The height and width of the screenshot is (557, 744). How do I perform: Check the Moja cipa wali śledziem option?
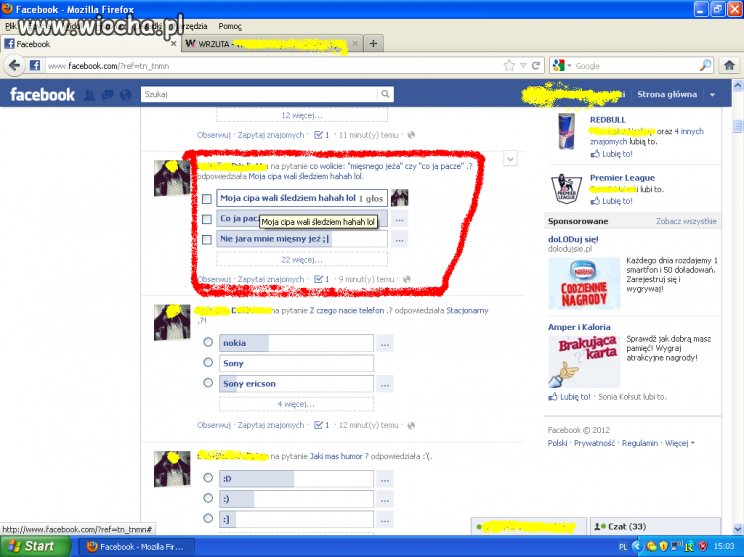tap(206, 199)
